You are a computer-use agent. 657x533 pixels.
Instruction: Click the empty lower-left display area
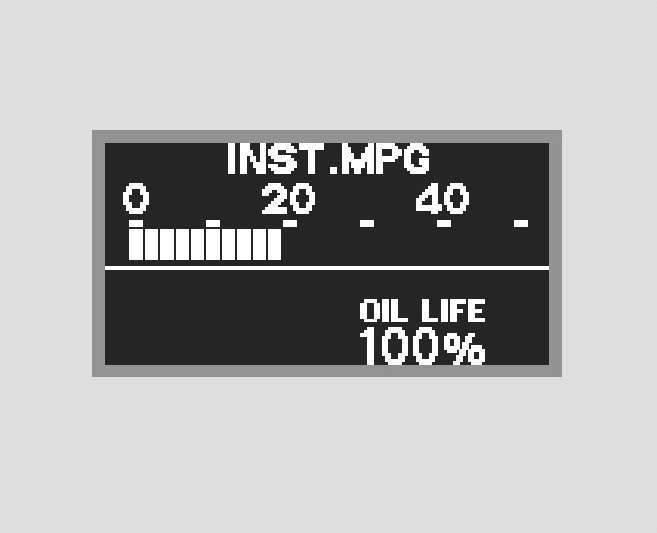230,318
